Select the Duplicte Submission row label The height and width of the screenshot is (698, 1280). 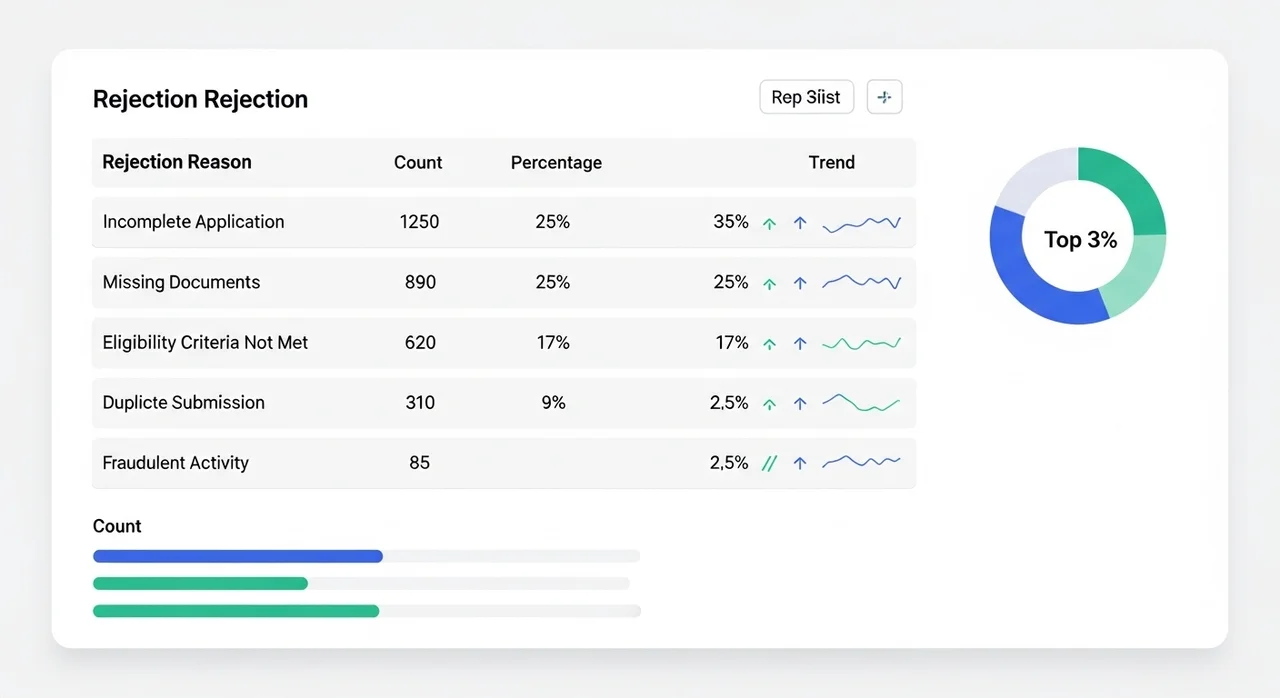coord(183,402)
